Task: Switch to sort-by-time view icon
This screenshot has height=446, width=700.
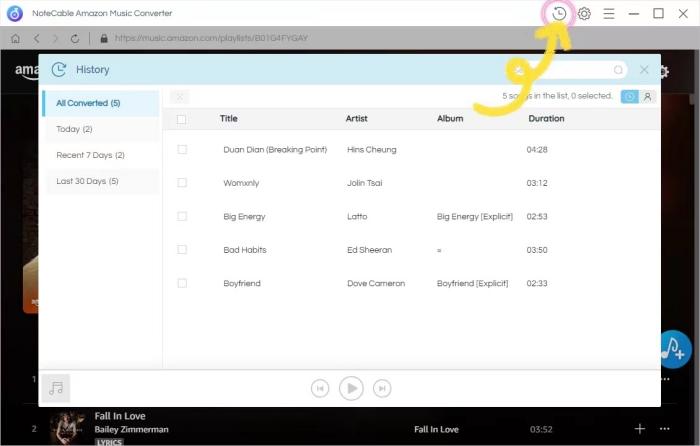Action: coord(629,96)
